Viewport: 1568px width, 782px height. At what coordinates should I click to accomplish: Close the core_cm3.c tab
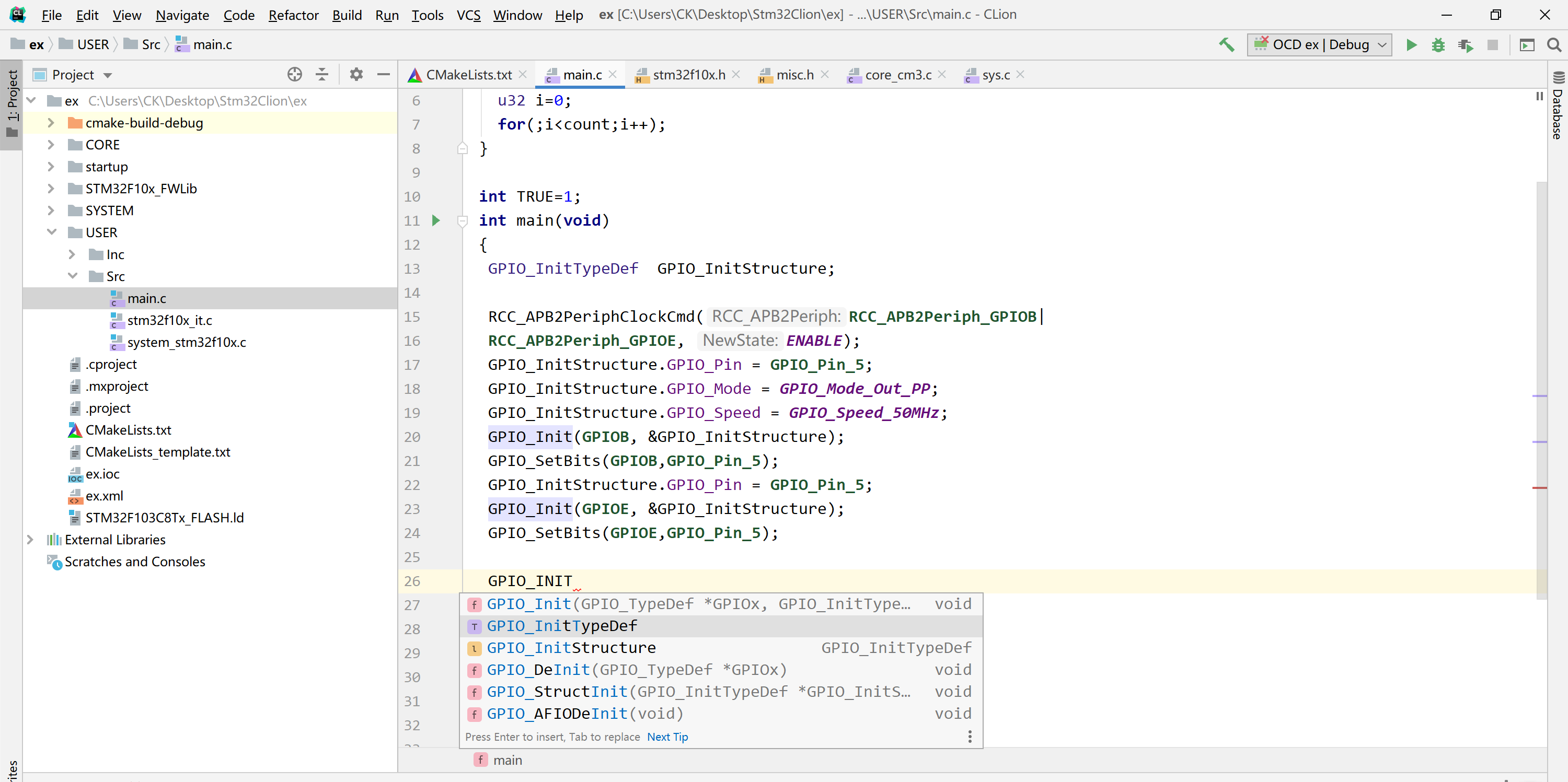[x=942, y=74]
